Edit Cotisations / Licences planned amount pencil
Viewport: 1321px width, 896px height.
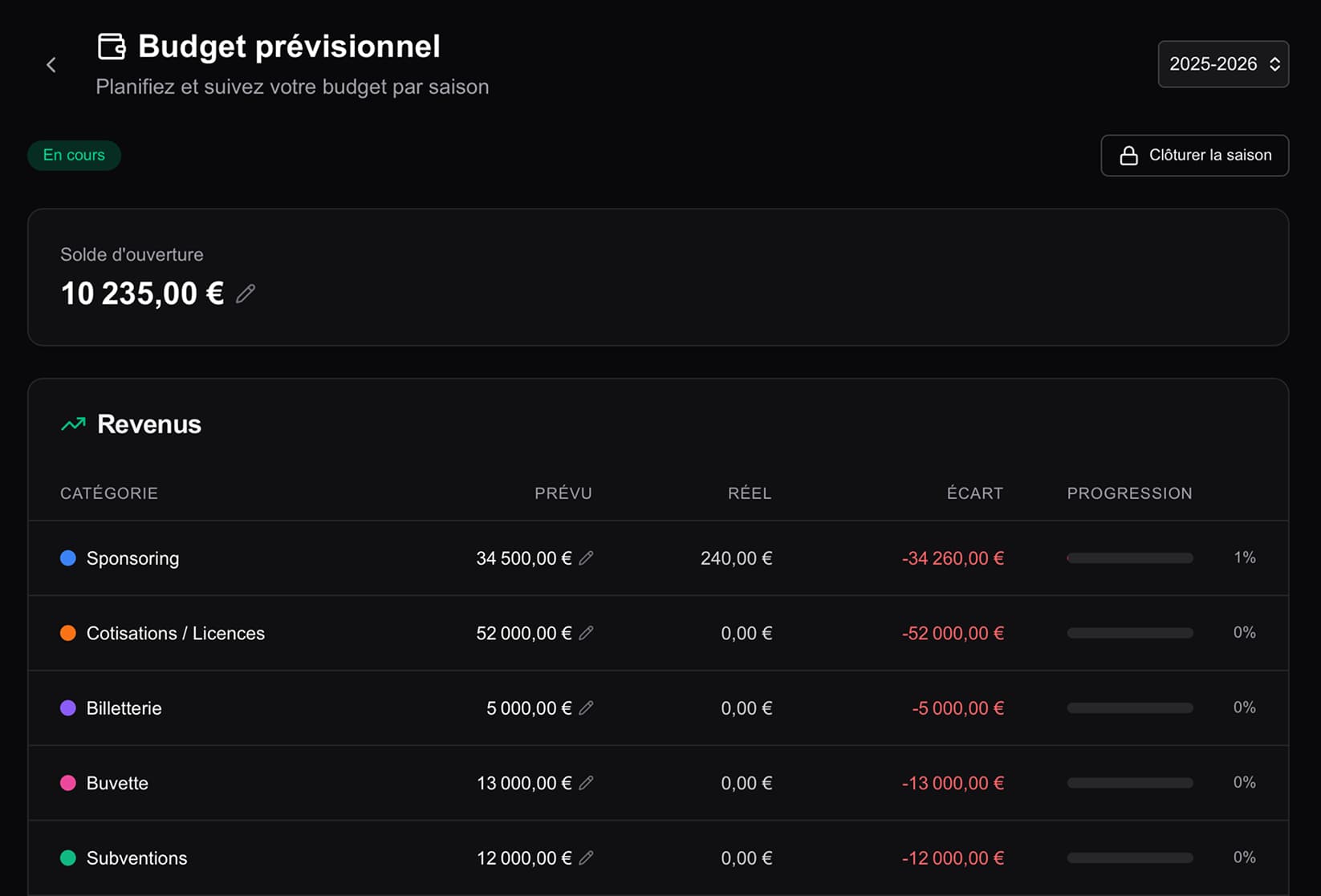[587, 633]
